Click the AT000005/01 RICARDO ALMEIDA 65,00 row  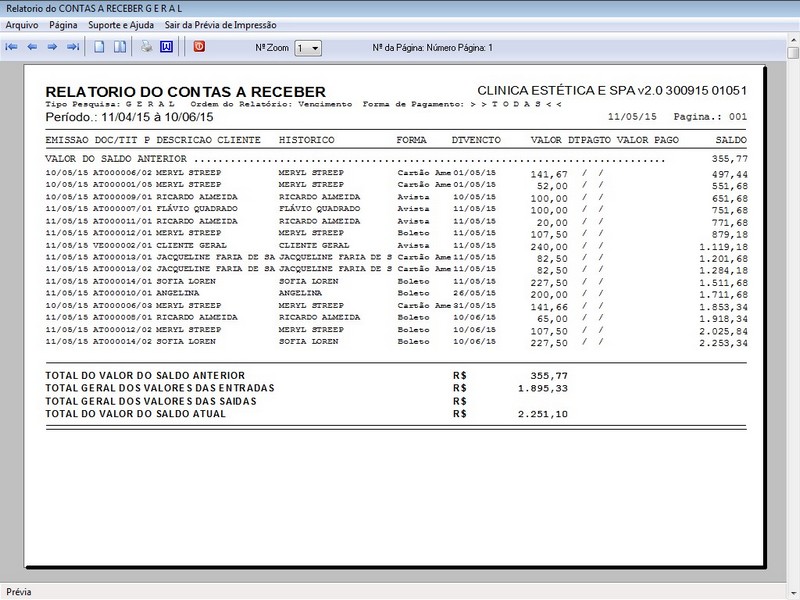click(x=396, y=318)
